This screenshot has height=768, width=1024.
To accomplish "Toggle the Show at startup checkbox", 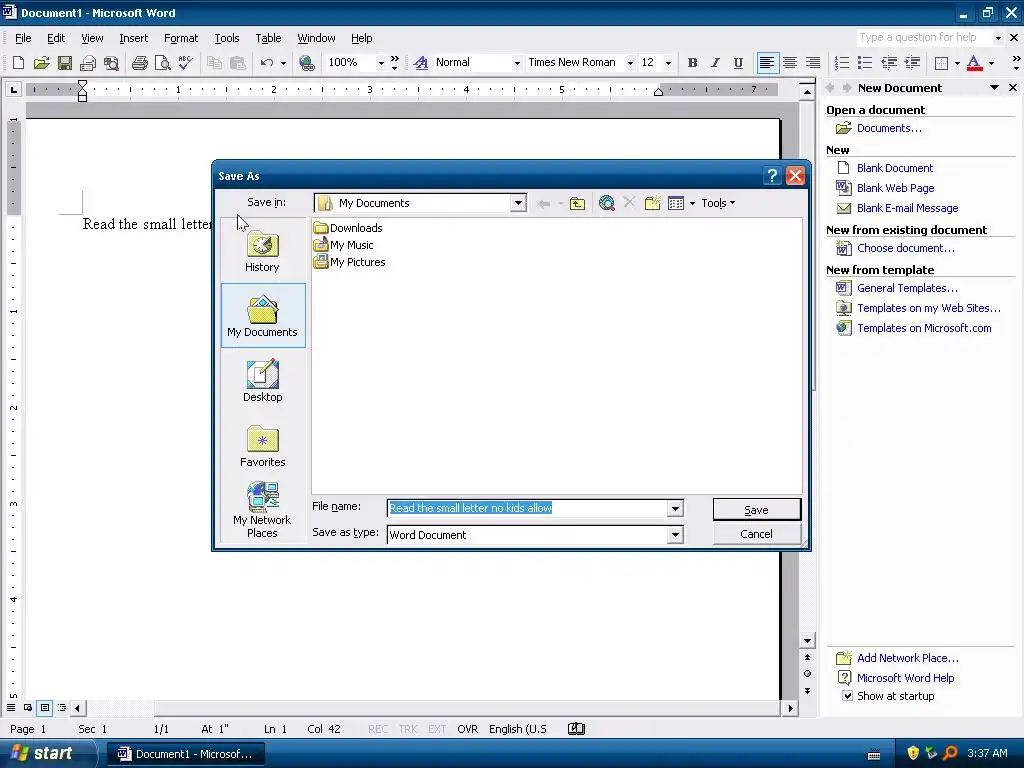I will (x=847, y=696).
